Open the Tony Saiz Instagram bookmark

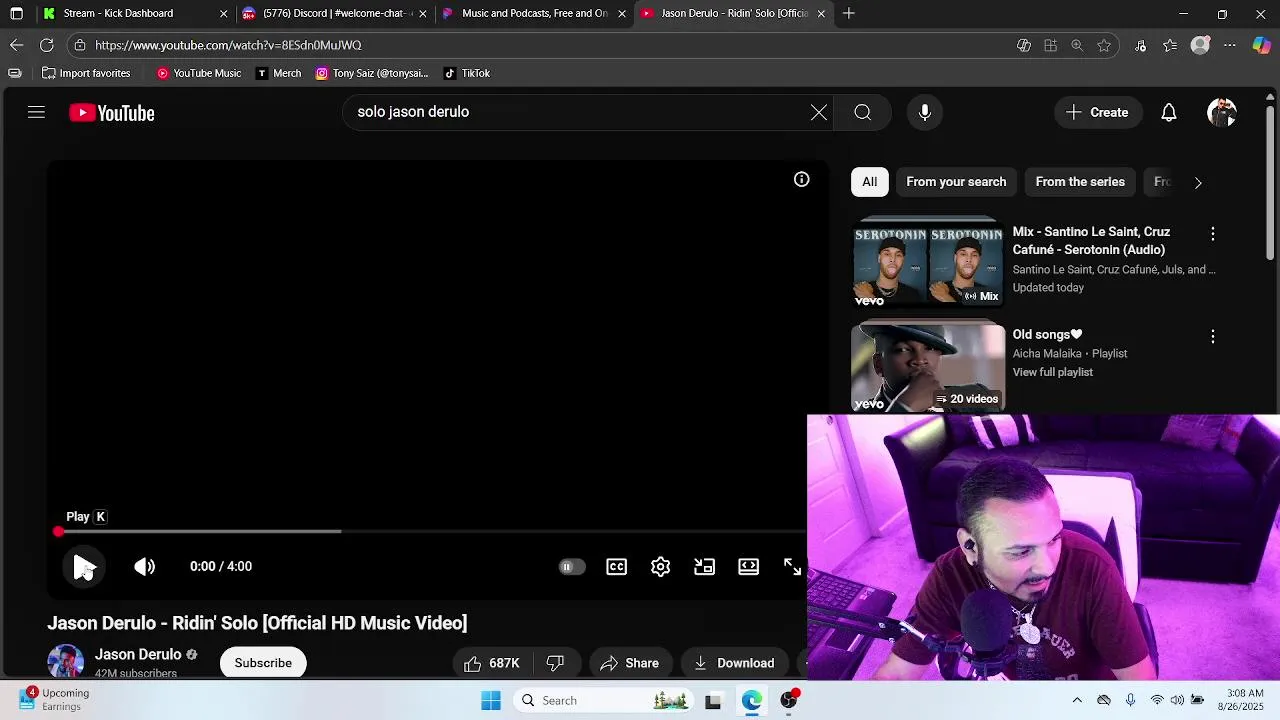371,73
